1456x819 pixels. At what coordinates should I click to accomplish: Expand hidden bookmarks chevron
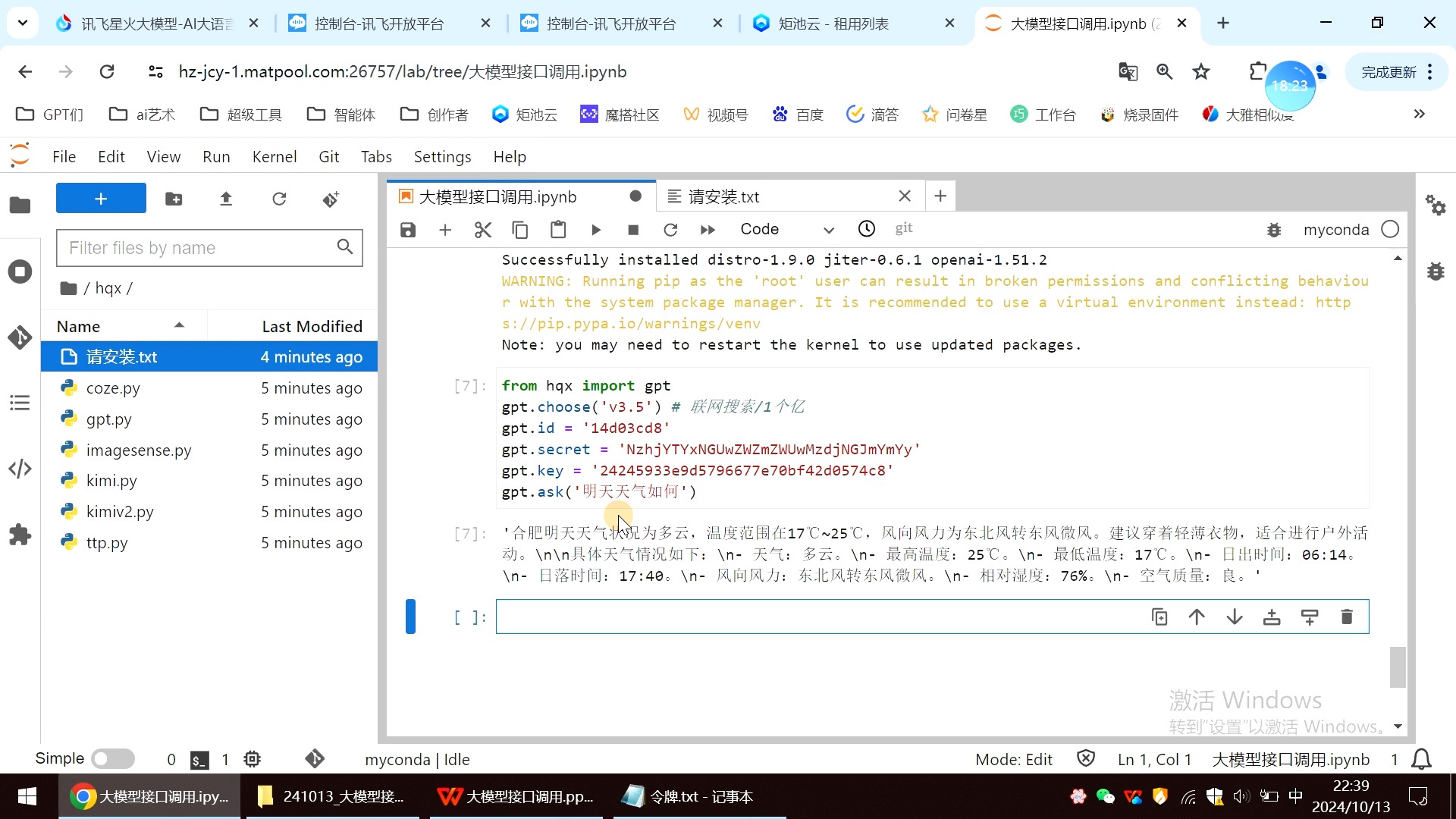point(1419,115)
